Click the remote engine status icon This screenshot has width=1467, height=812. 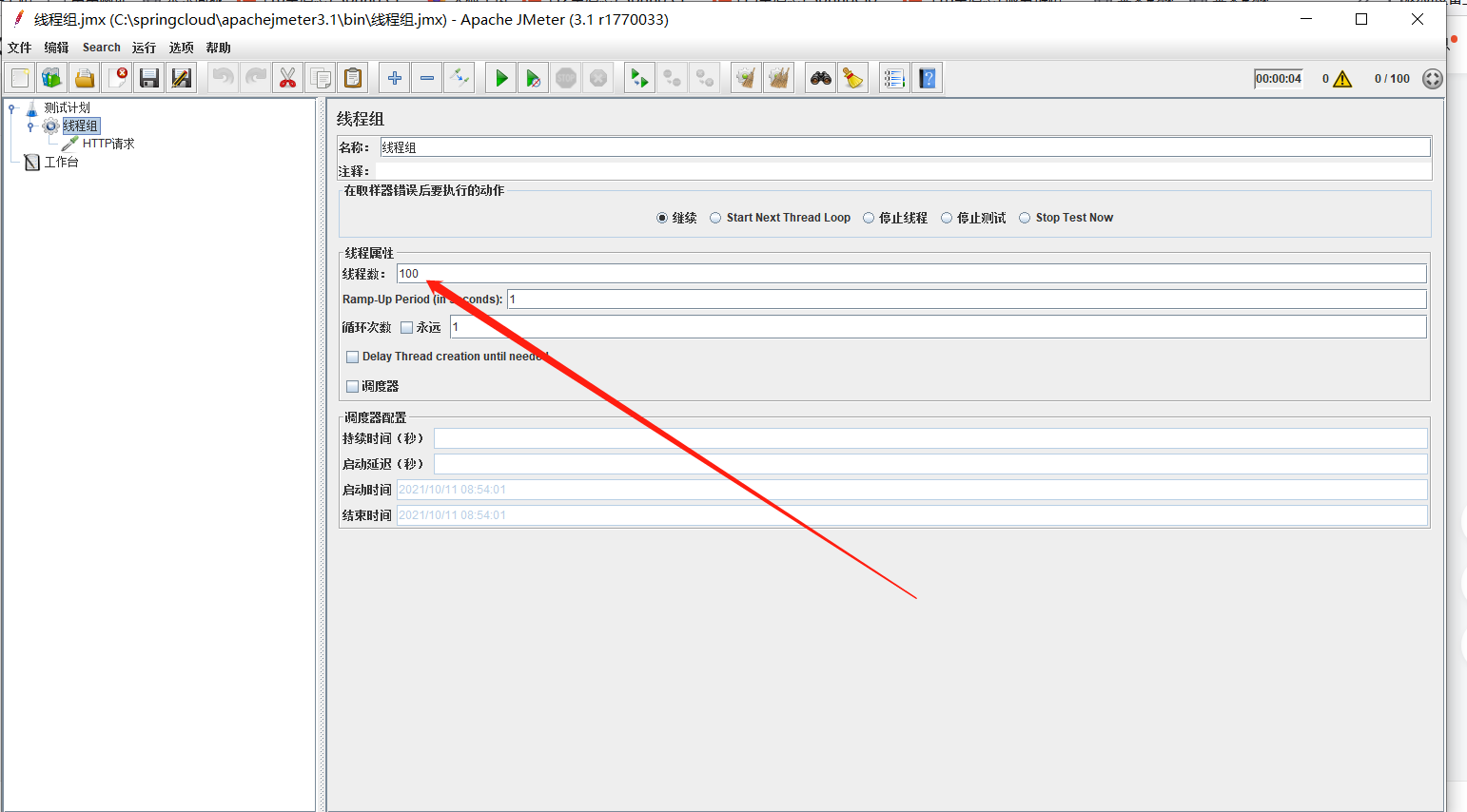click(x=1433, y=79)
